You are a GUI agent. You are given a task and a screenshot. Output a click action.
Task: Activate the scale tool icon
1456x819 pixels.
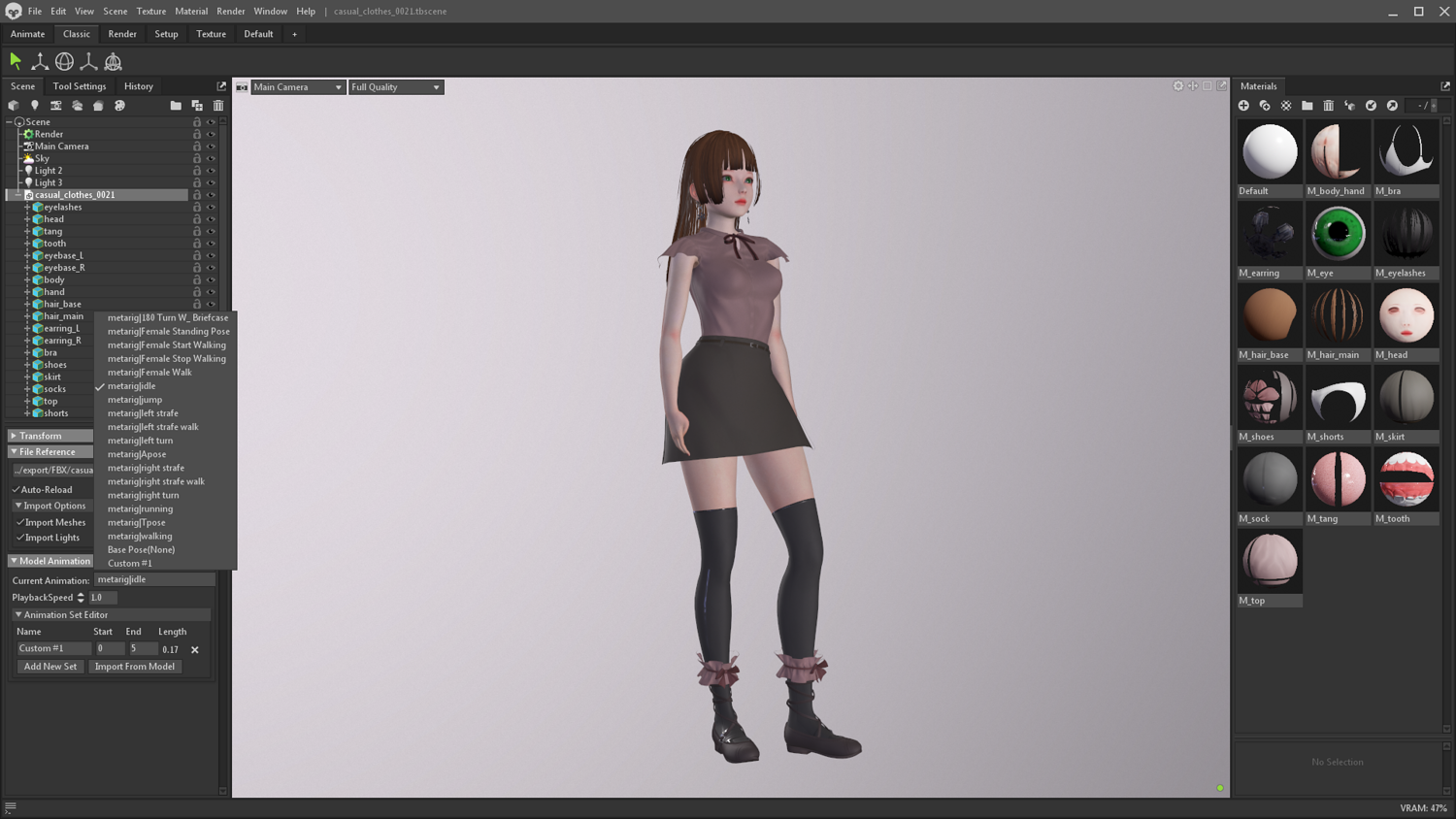pyautogui.click(x=88, y=61)
